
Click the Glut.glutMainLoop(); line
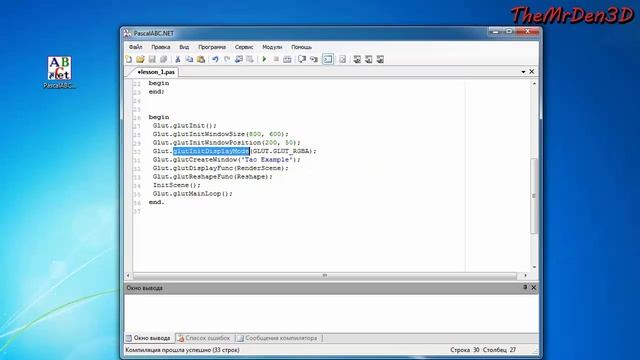(192, 194)
